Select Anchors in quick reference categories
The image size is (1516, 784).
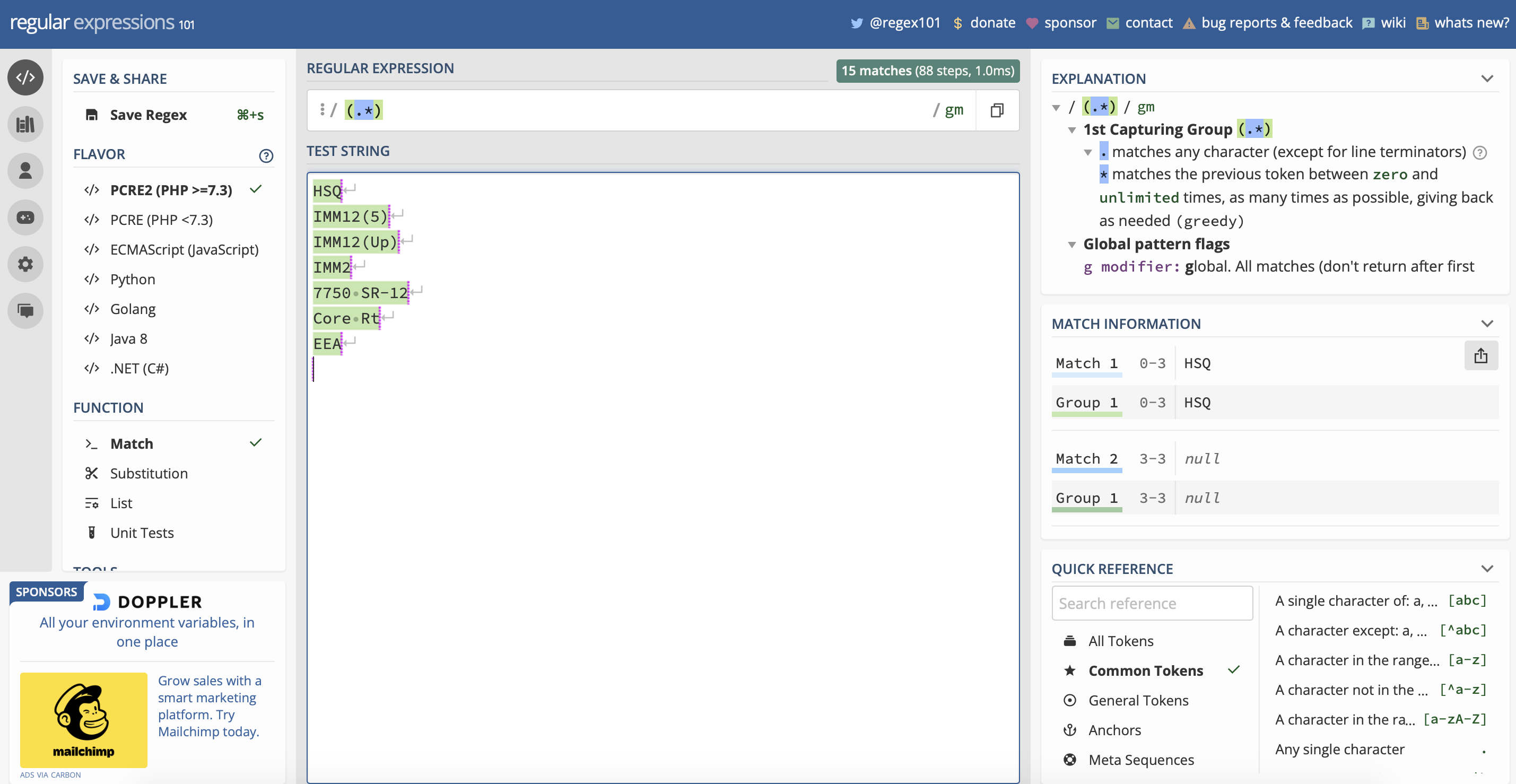click(x=1114, y=730)
